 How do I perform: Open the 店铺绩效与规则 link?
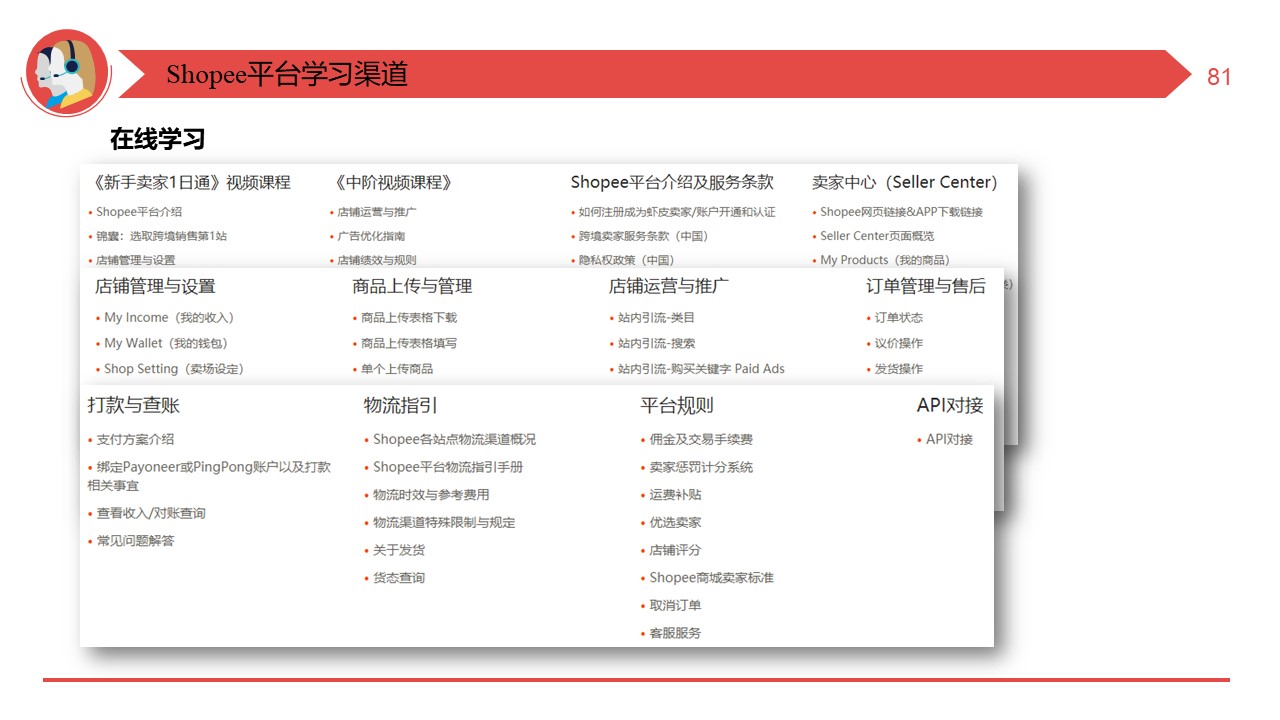[376, 260]
